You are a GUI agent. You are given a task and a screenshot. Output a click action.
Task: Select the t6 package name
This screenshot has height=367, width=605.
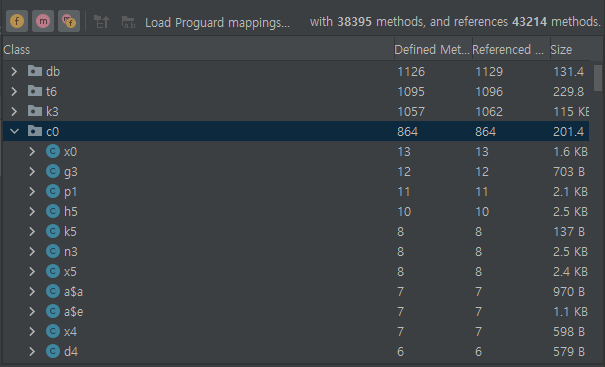(x=51, y=92)
